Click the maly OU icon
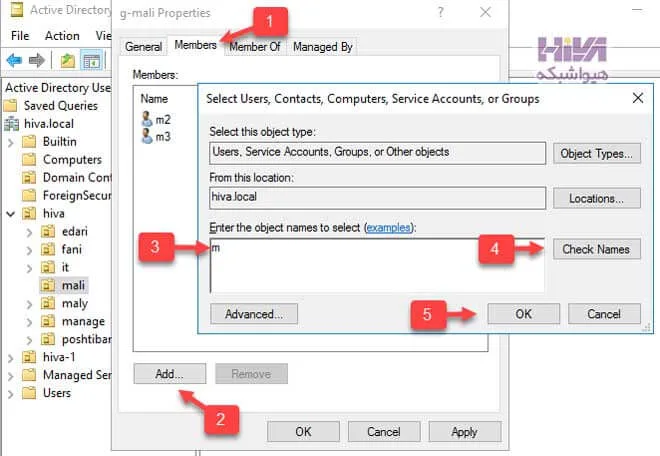 [48, 303]
